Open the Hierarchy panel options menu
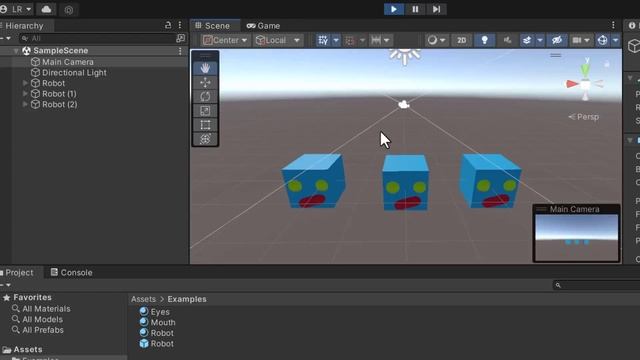The width and height of the screenshot is (640, 360). pos(180,25)
